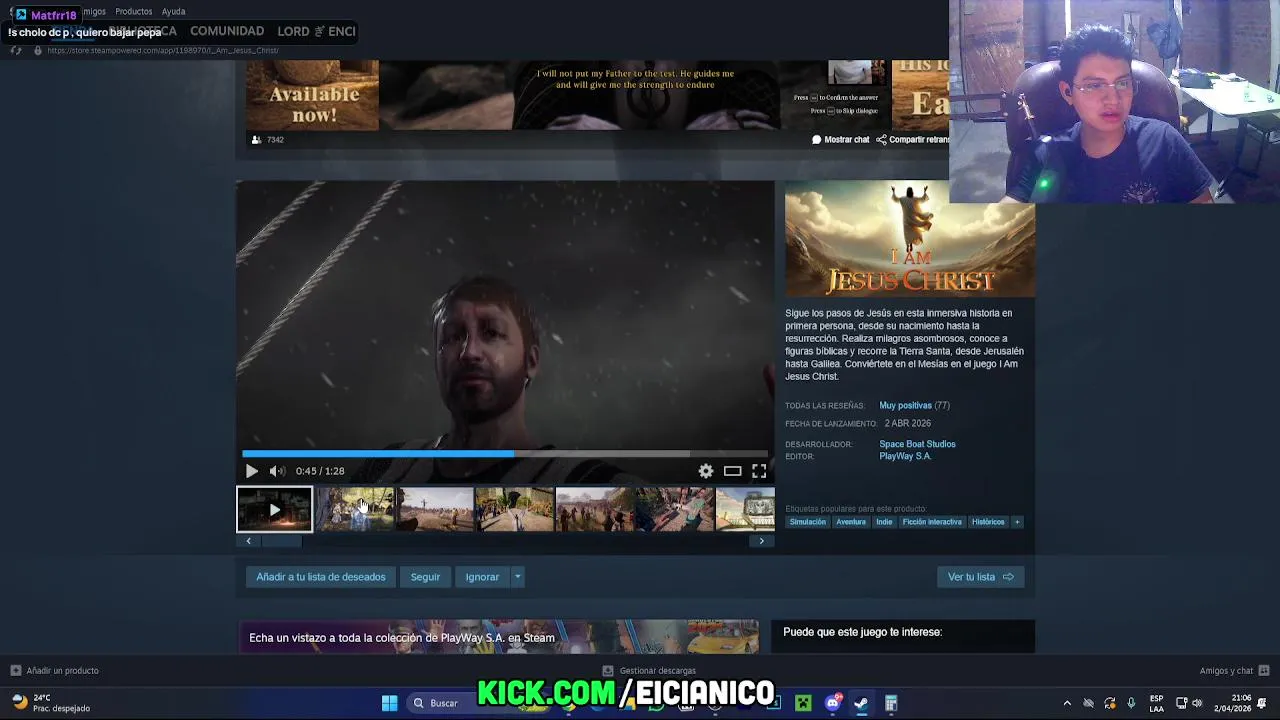Click the microphone tray icon

(1131, 703)
